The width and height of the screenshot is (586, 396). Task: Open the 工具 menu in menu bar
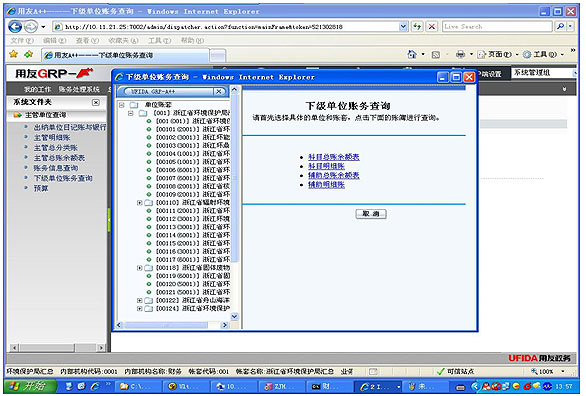160,40
